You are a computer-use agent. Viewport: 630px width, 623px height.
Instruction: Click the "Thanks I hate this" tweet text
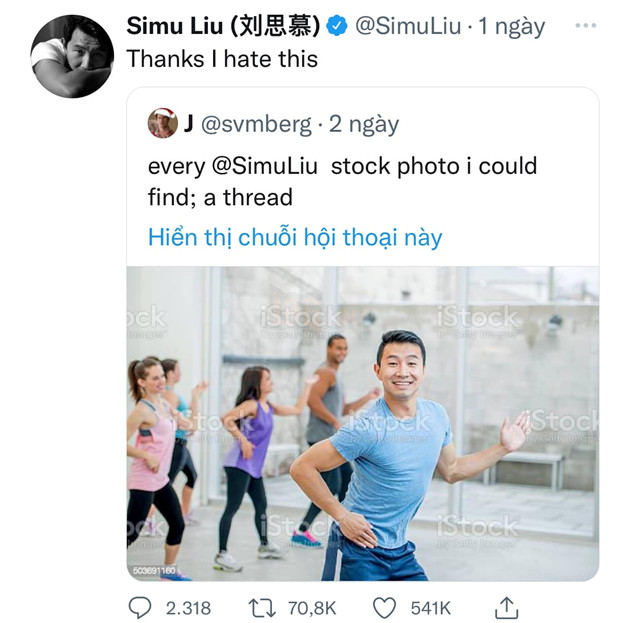point(222,59)
